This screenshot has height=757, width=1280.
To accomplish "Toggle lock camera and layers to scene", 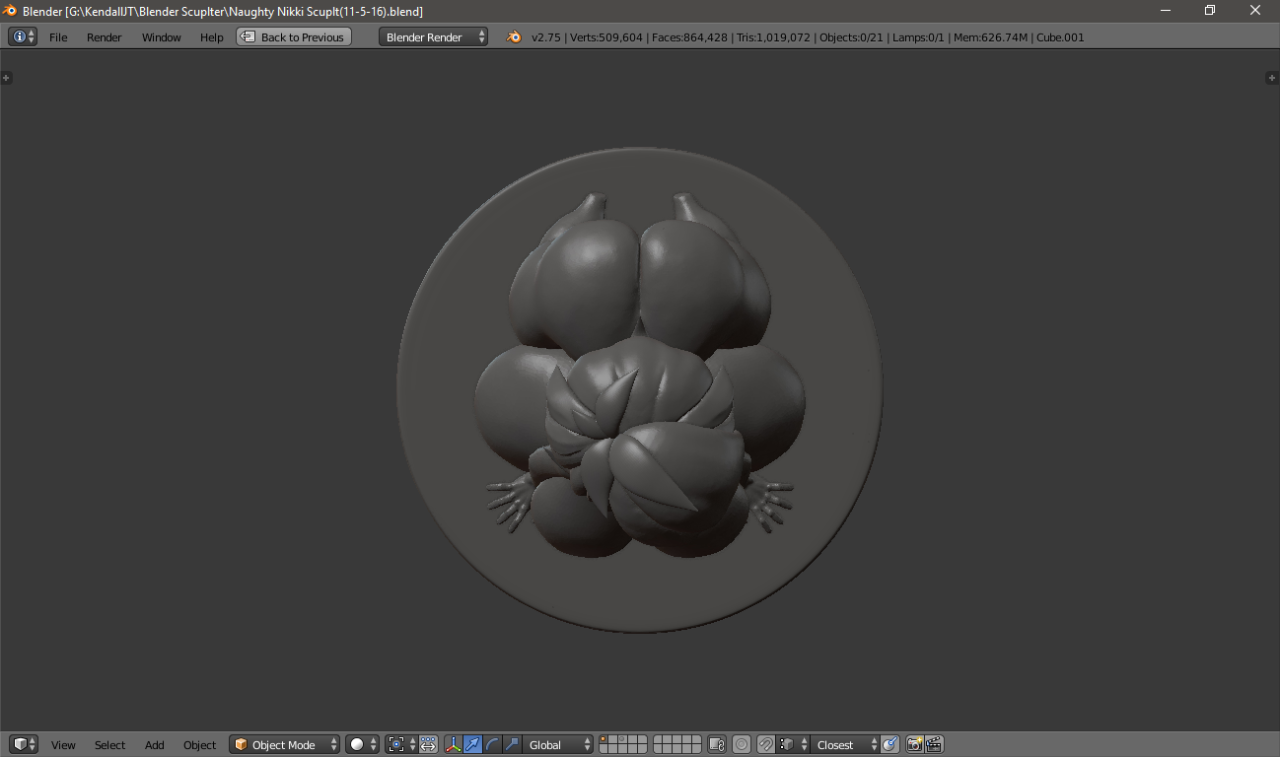I will (x=716, y=745).
